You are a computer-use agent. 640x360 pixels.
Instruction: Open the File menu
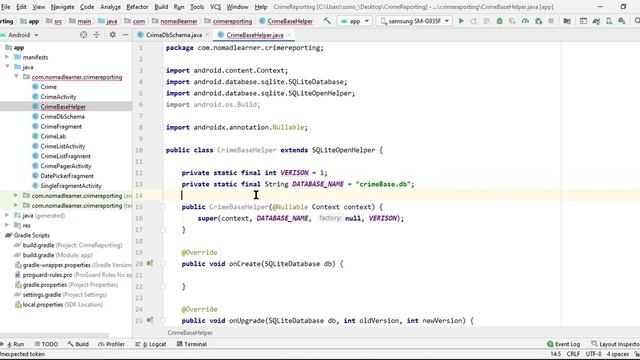point(5,7)
